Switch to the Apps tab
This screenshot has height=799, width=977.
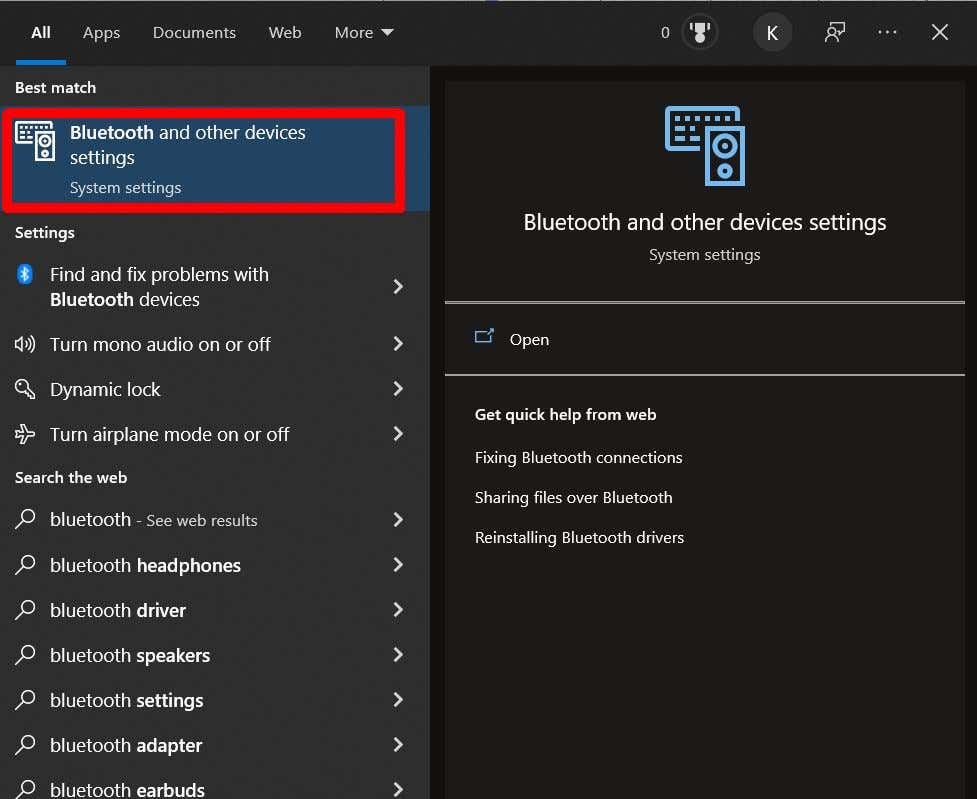[x=101, y=33]
